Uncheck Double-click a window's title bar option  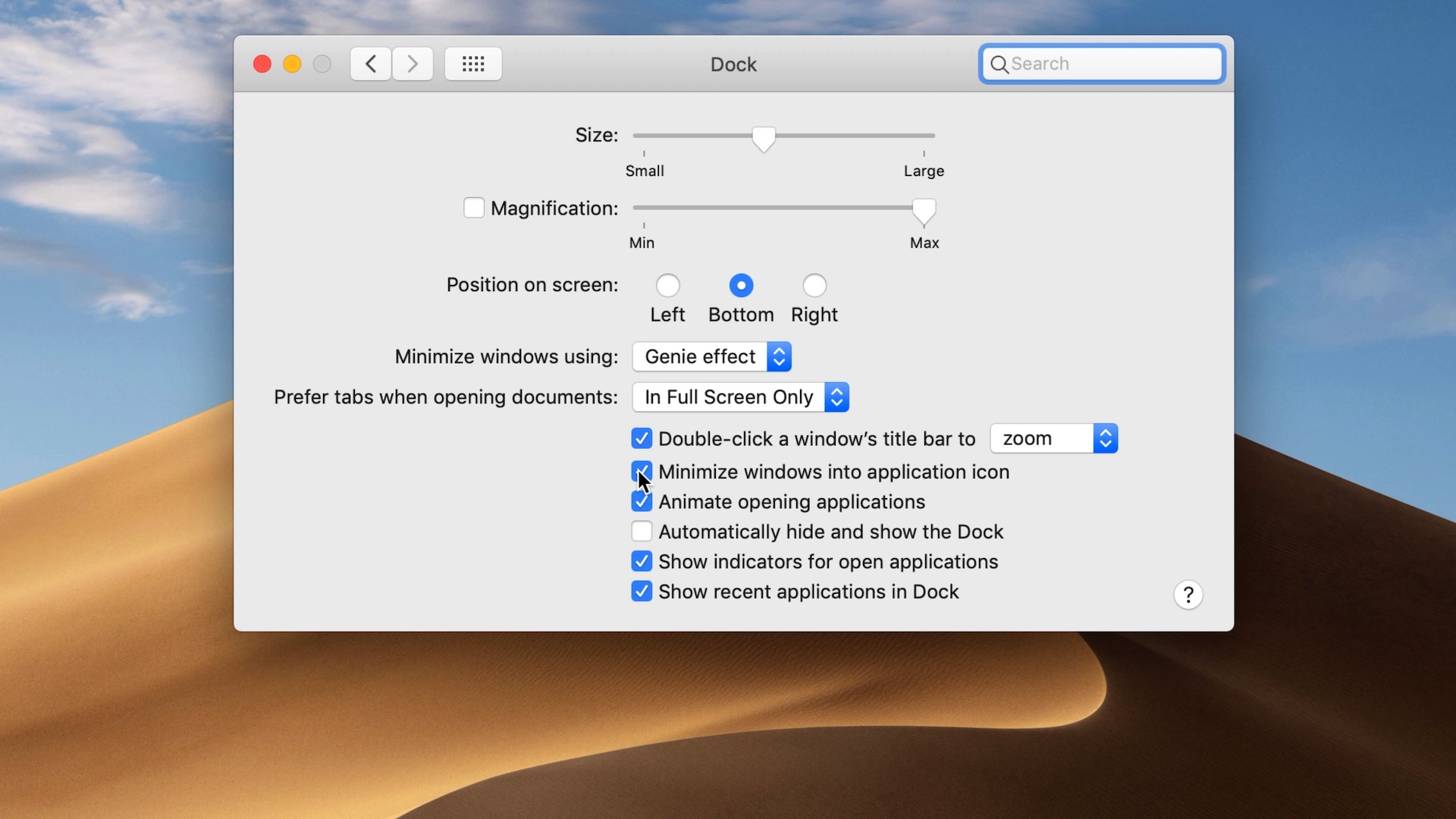642,438
